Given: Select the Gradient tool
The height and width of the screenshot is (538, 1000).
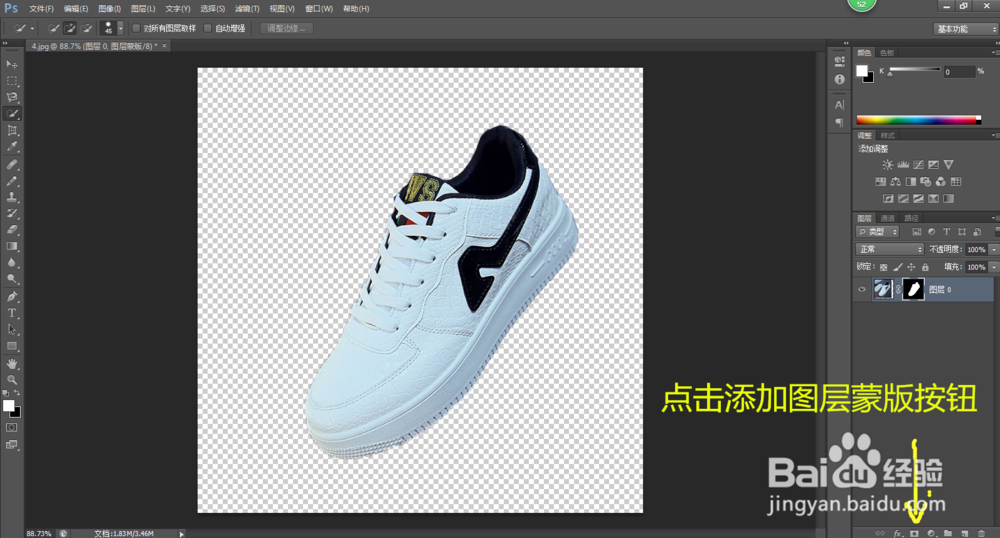Looking at the screenshot, I should tap(11, 246).
